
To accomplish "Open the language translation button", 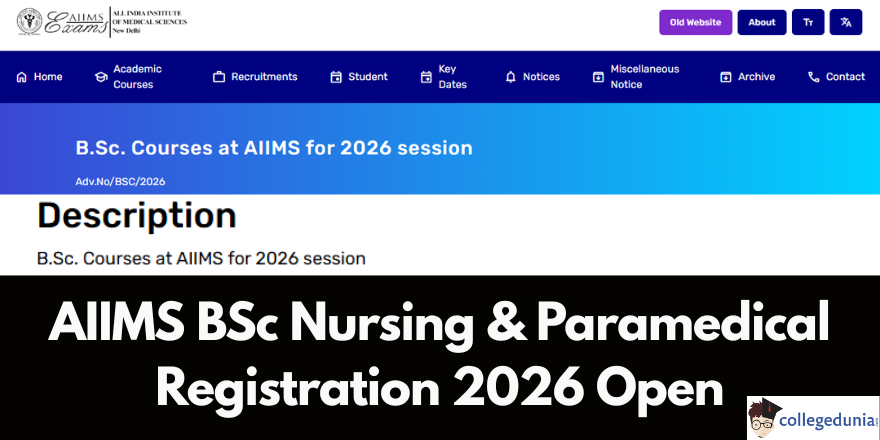I will 846,22.
